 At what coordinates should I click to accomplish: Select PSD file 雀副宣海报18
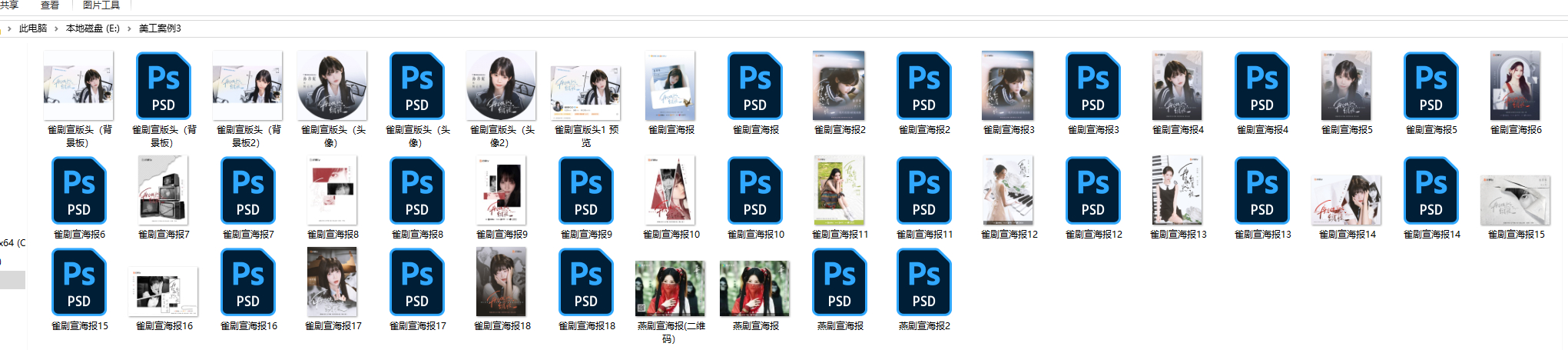coord(585,282)
